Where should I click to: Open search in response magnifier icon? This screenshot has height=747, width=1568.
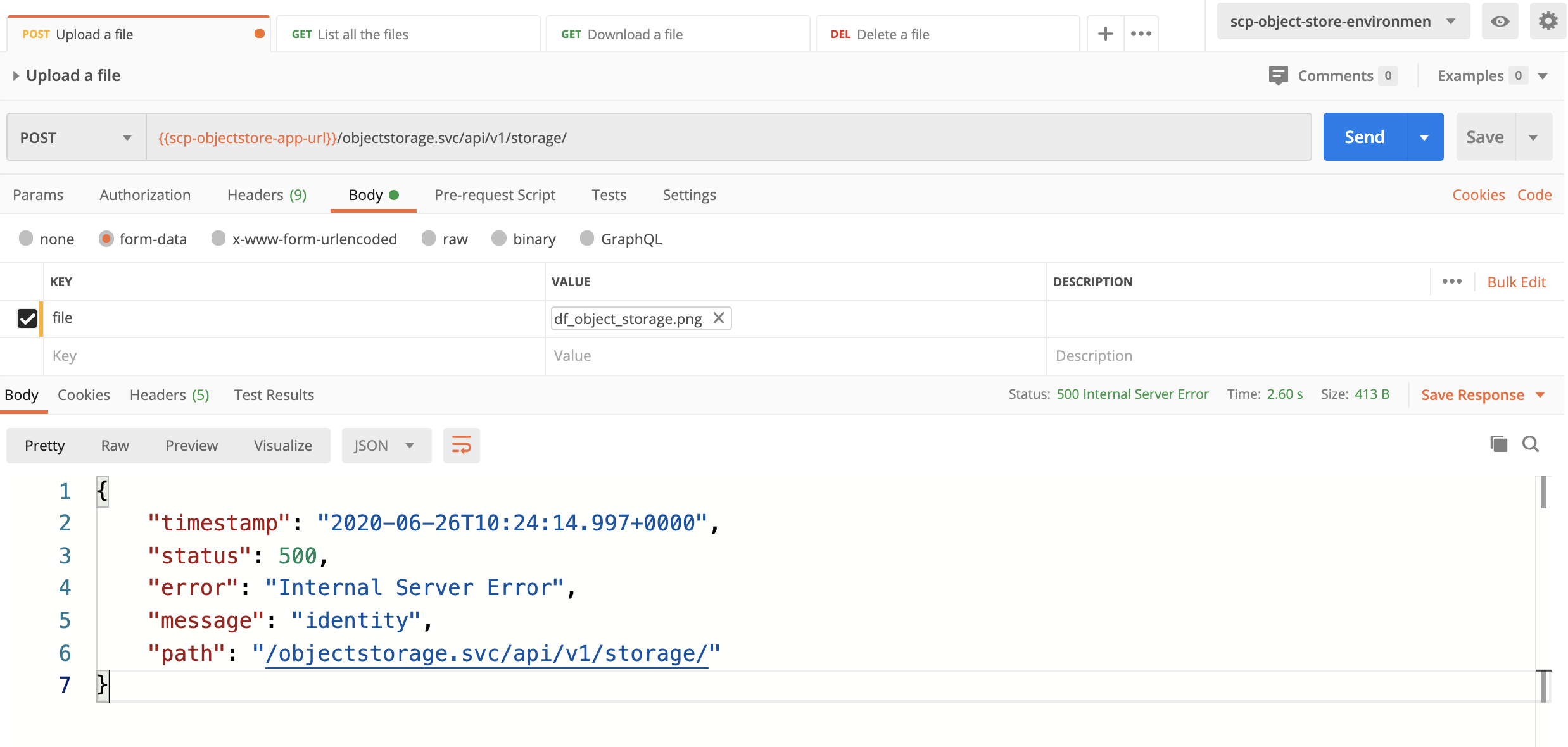pyautogui.click(x=1531, y=444)
